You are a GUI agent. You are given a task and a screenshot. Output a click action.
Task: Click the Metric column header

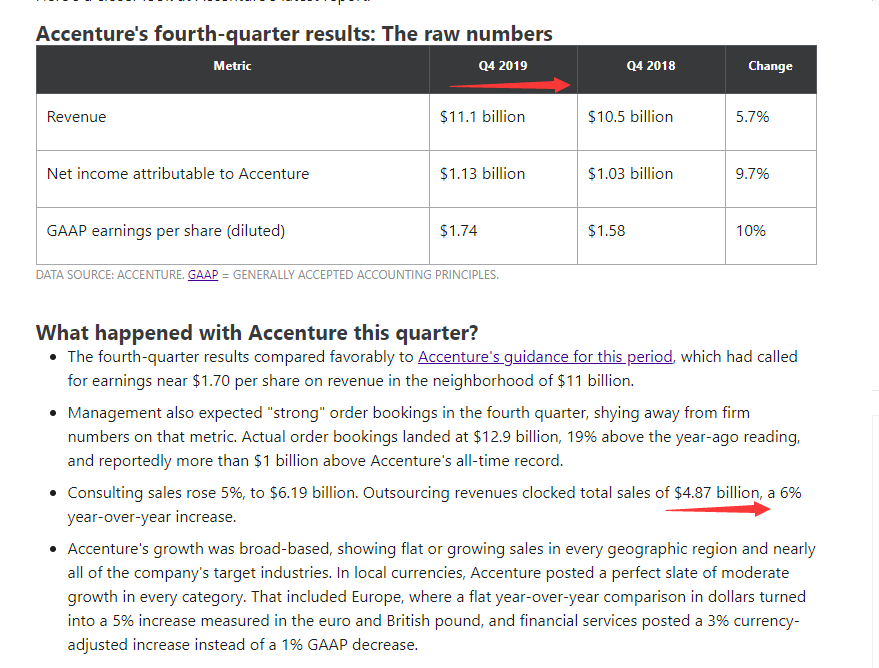233,69
